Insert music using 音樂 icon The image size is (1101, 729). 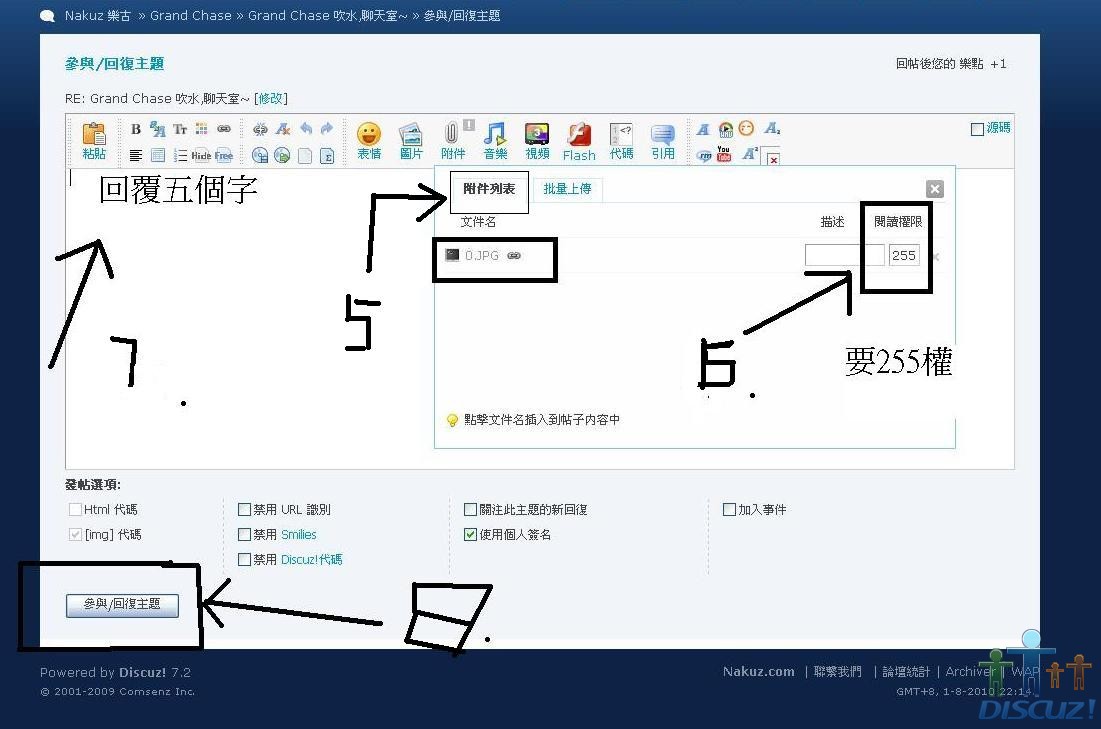(x=495, y=140)
